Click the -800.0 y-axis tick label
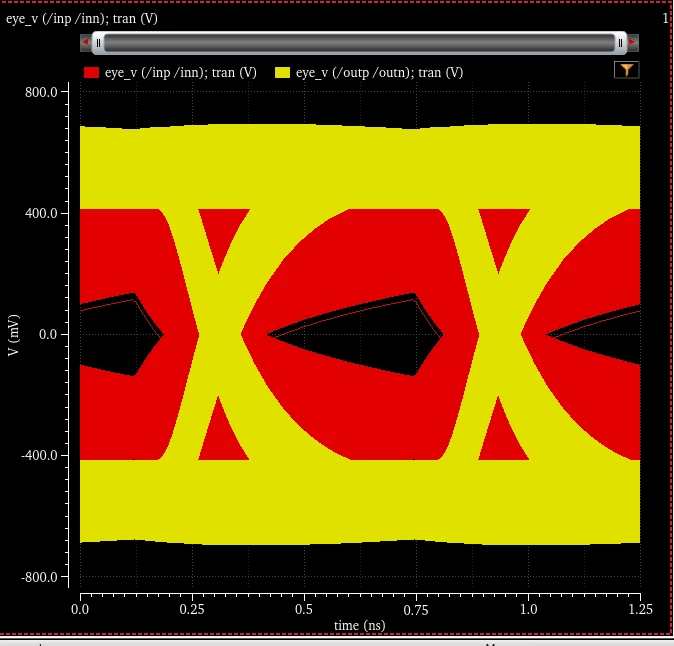The width and height of the screenshot is (674, 646). click(39, 577)
